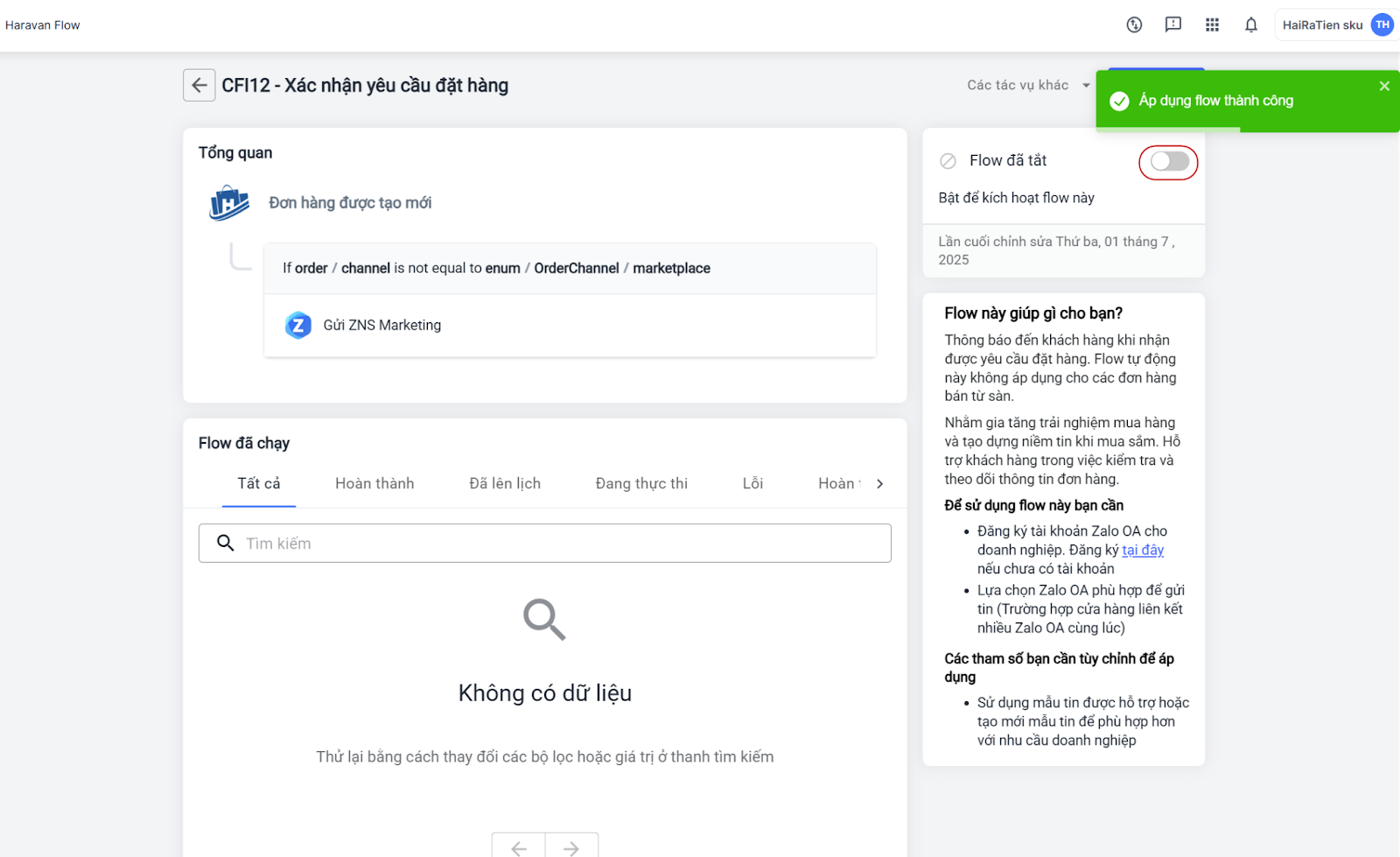Viewport: 1400px width, 857px height.
Task: Open the "Đã lên lịch" tab
Action: (505, 483)
